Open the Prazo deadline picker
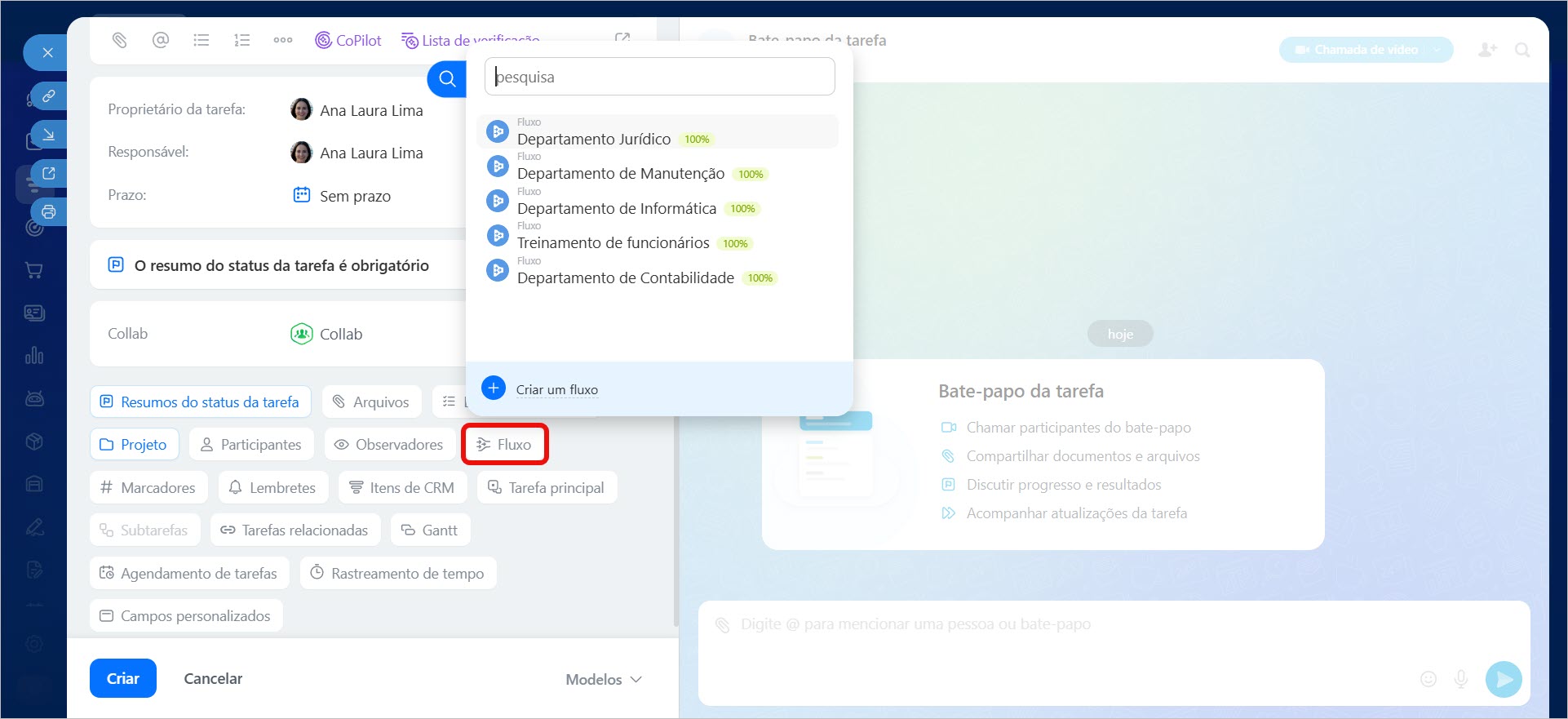Screen dimensions: 1568x719 354,196
